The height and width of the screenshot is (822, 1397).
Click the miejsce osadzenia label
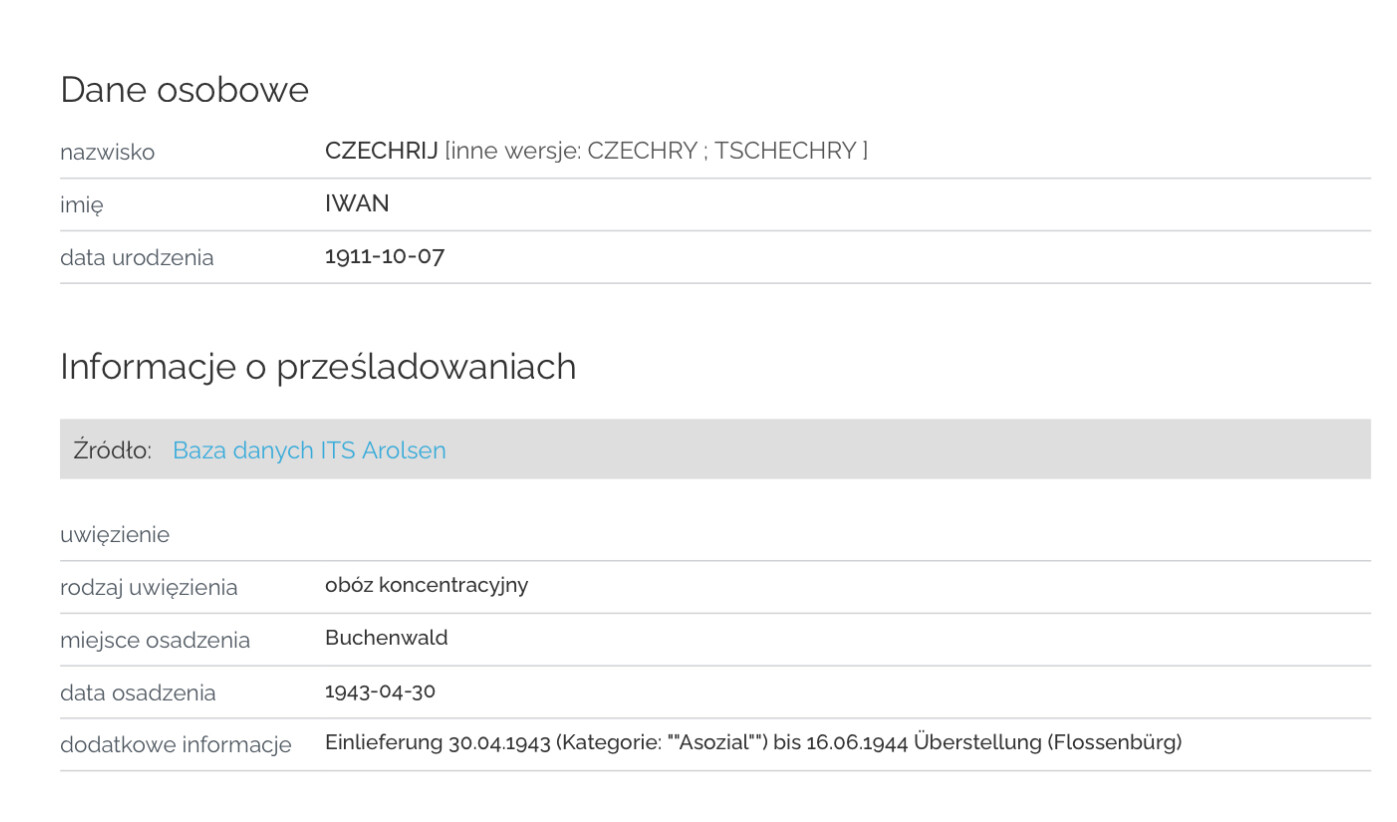pyautogui.click(x=155, y=640)
